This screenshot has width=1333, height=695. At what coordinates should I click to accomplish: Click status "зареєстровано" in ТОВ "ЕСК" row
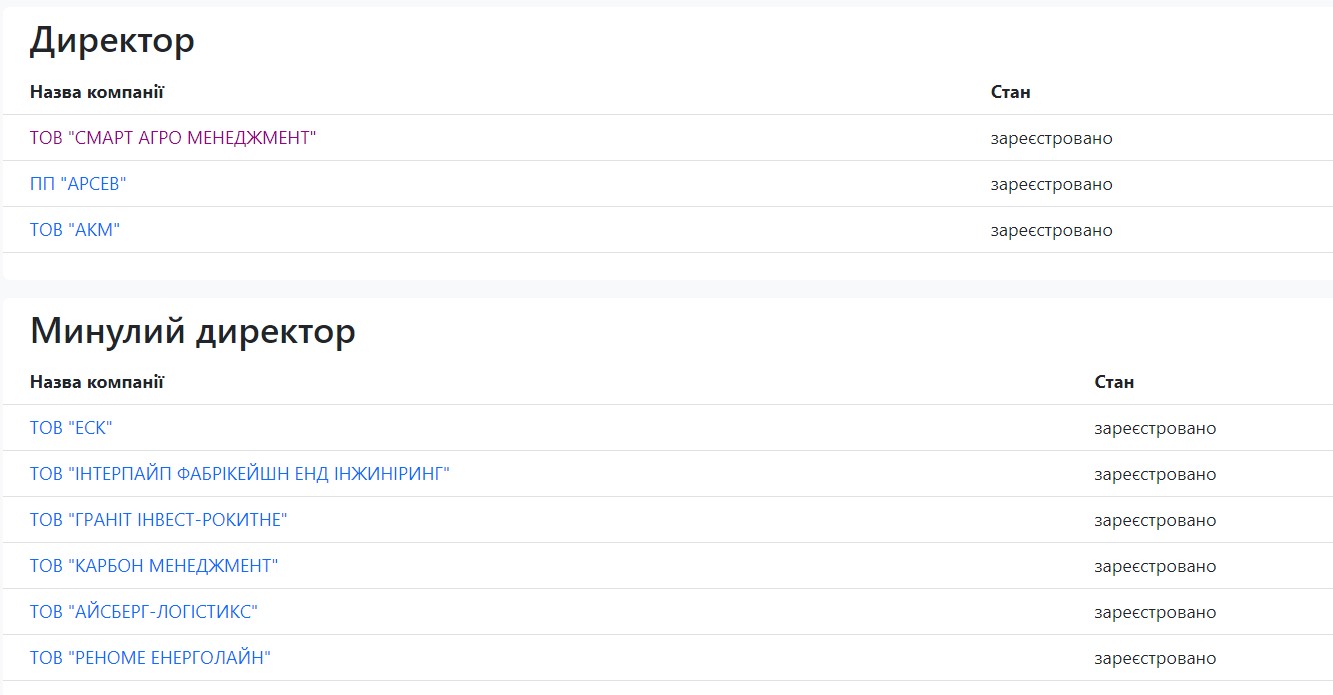tap(1155, 428)
